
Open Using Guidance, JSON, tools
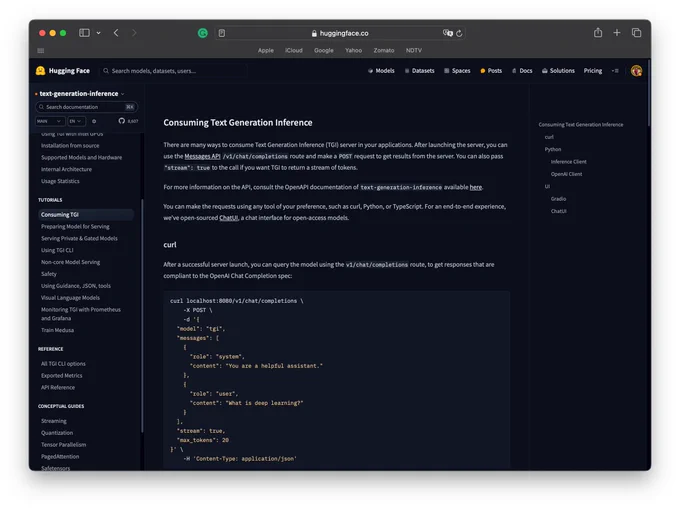[x=76, y=286]
